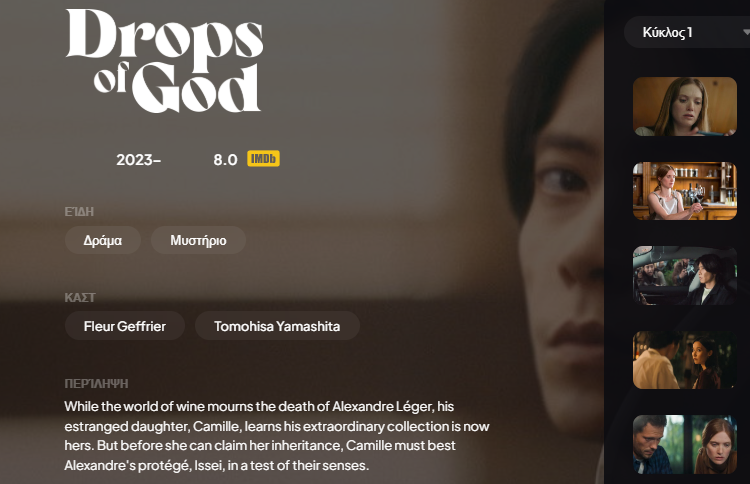Click the Drops of God title logo
Image resolution: width=750 pixels, height=484 pixels.
164,61
